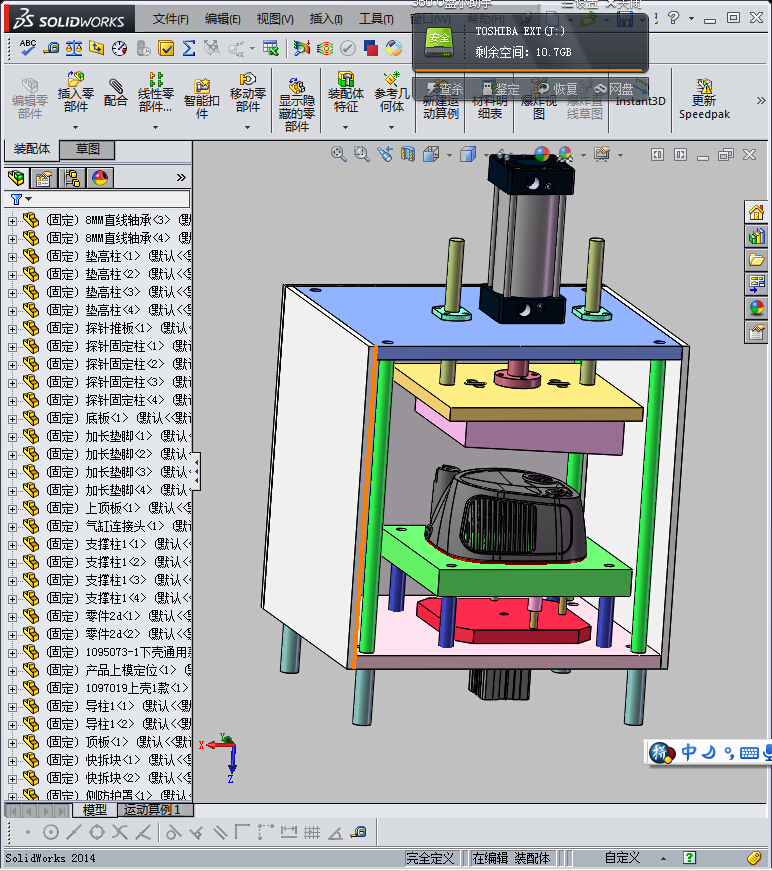Screen dimensions: 772x871
Task: Run the Check tool with yellow checkmark
Action: tap(166, 48)
